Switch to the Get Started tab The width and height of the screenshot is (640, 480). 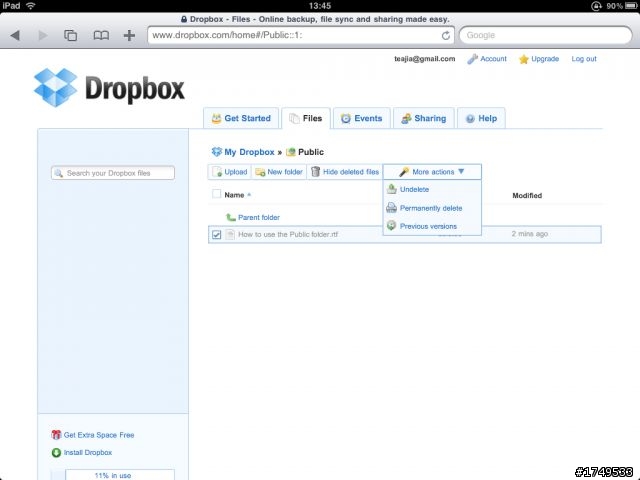point(241,118)
